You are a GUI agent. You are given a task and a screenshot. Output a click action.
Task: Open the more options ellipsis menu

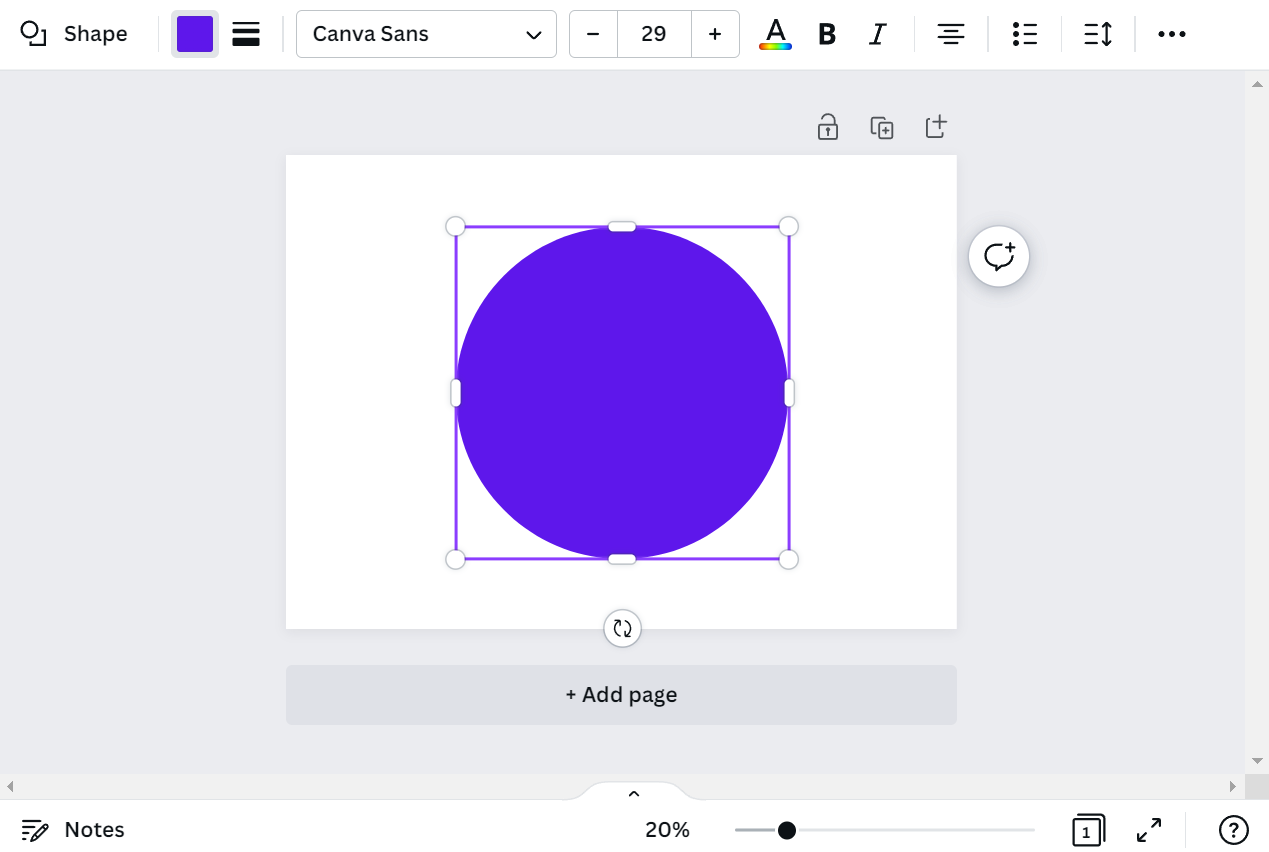1171,34
